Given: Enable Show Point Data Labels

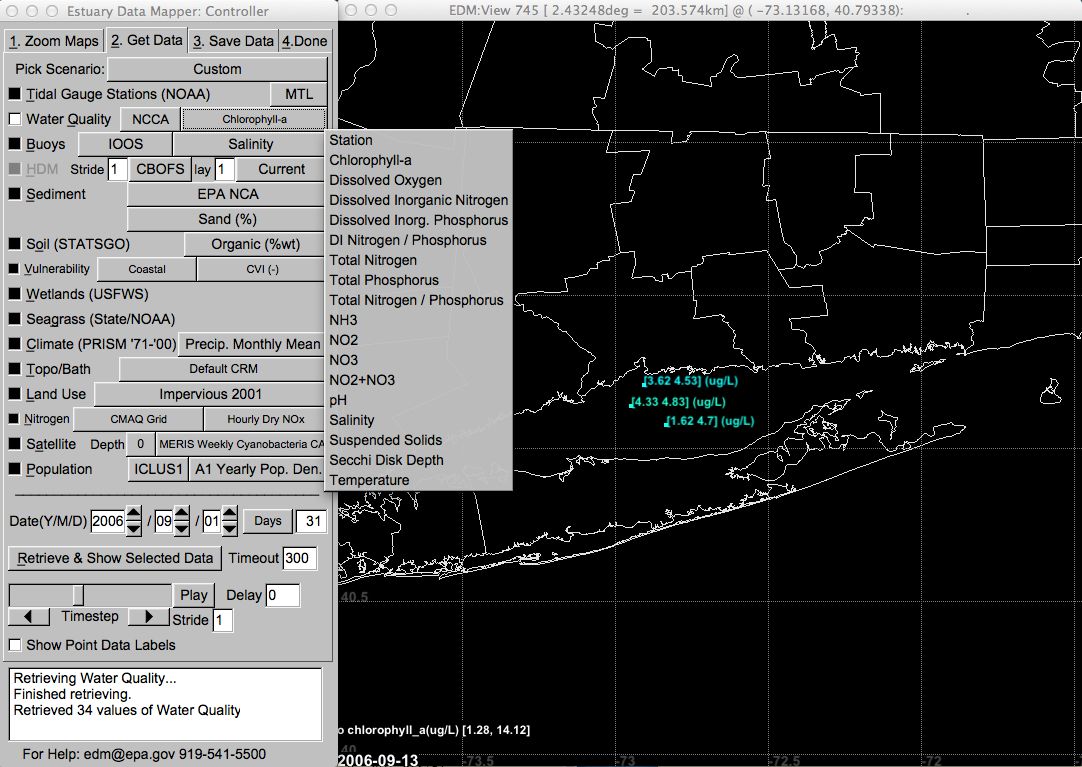Looking at the screenshot, I should click(15, 645).
